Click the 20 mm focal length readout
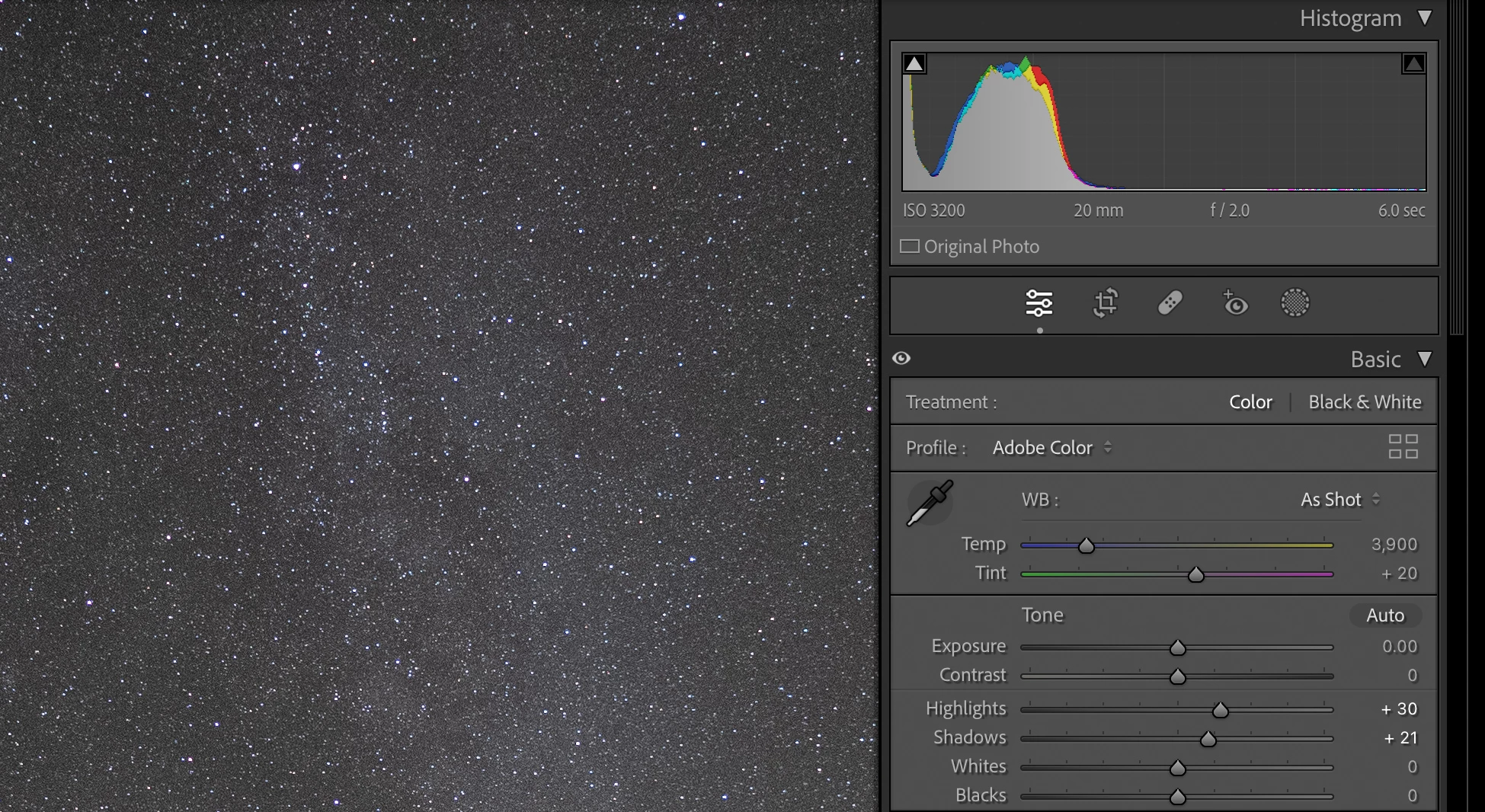 [x=1098, y=210]
